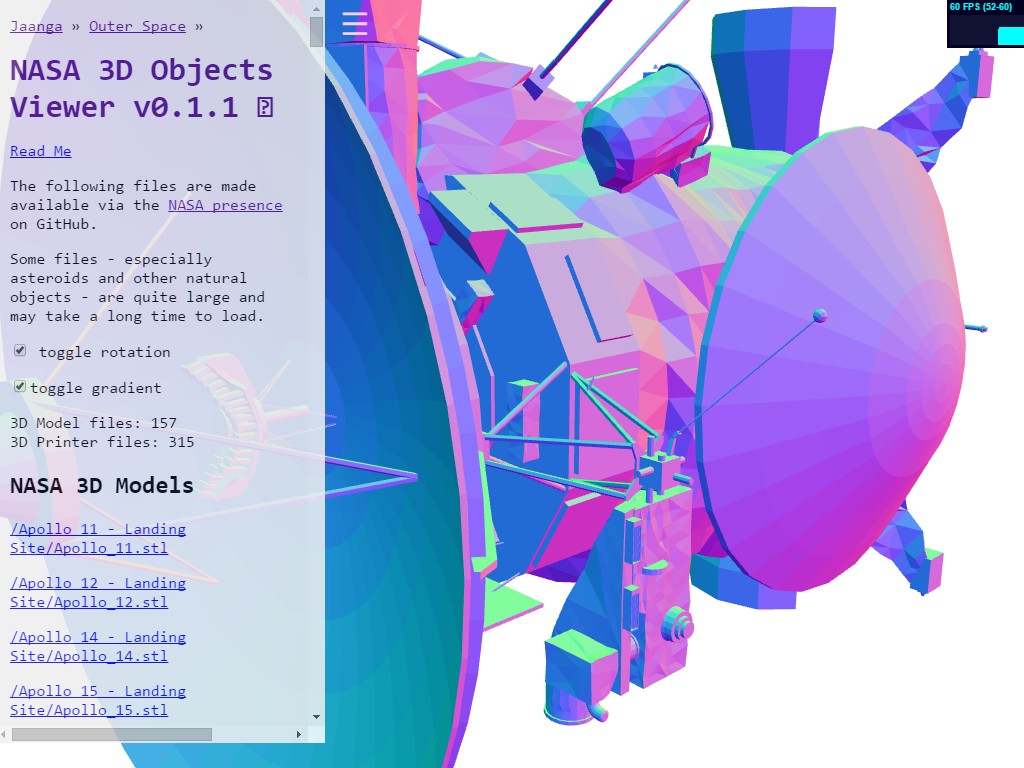Click the horizontal scrollbar thumb in sidebar
Screen dimensions: 1024x768
[x=112, y=734]
